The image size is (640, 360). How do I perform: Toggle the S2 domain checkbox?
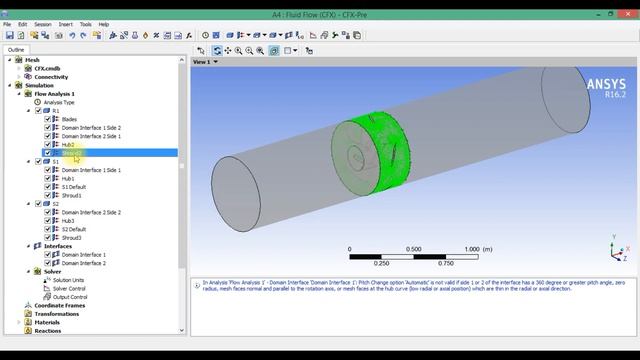pos(38,204)
